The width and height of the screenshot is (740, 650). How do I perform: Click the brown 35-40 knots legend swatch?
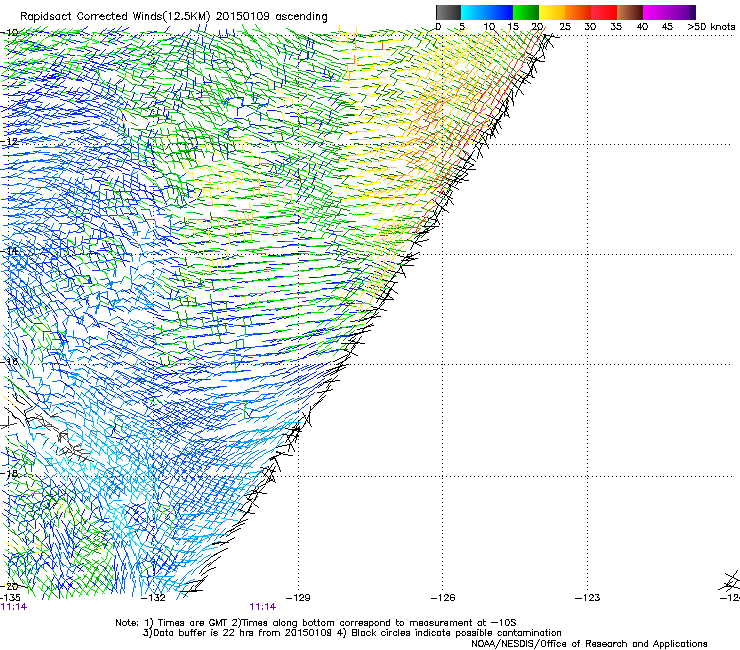[x=630, y=12]
